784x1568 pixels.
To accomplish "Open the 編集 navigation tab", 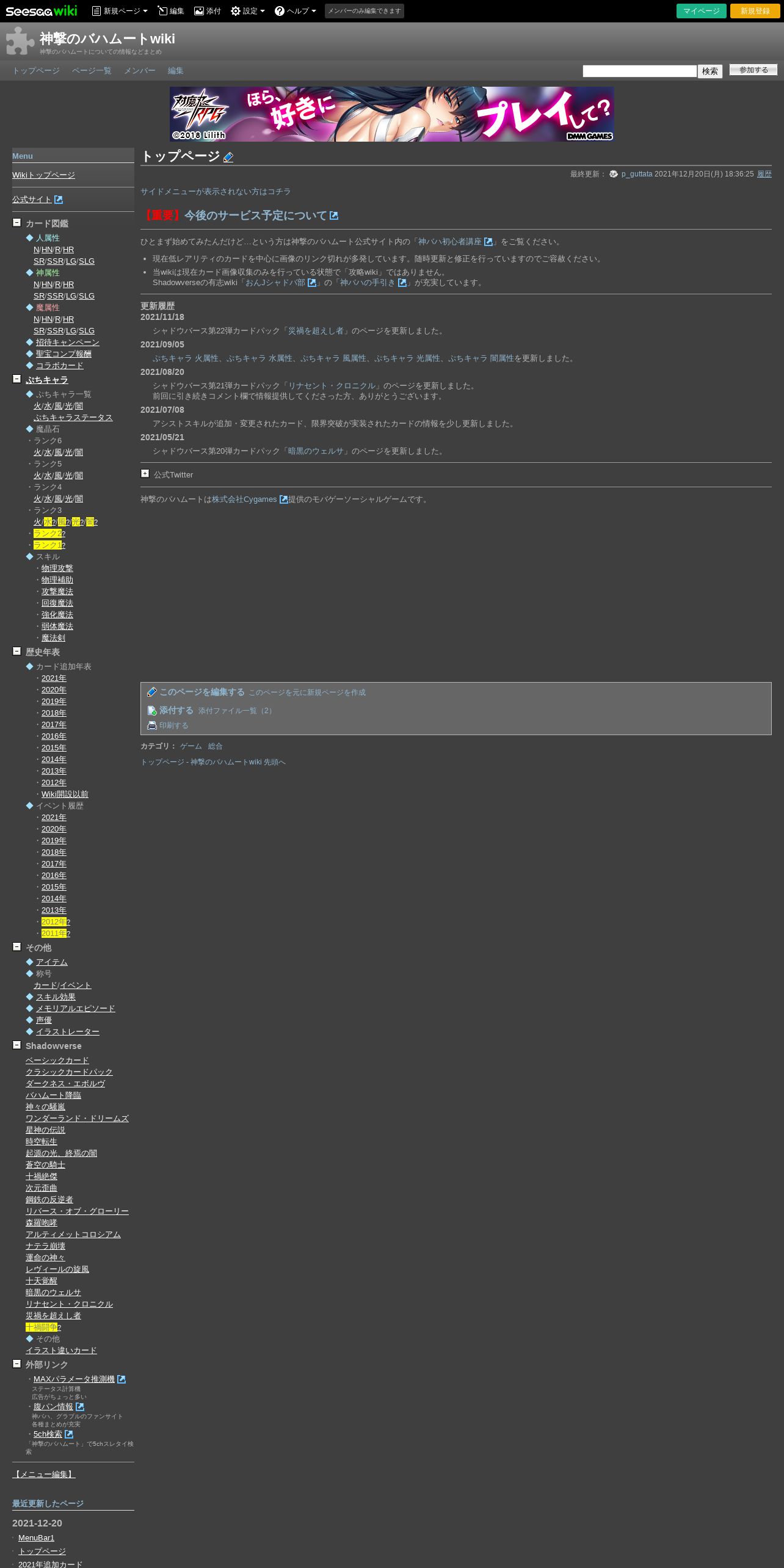I will pos(176,71).
